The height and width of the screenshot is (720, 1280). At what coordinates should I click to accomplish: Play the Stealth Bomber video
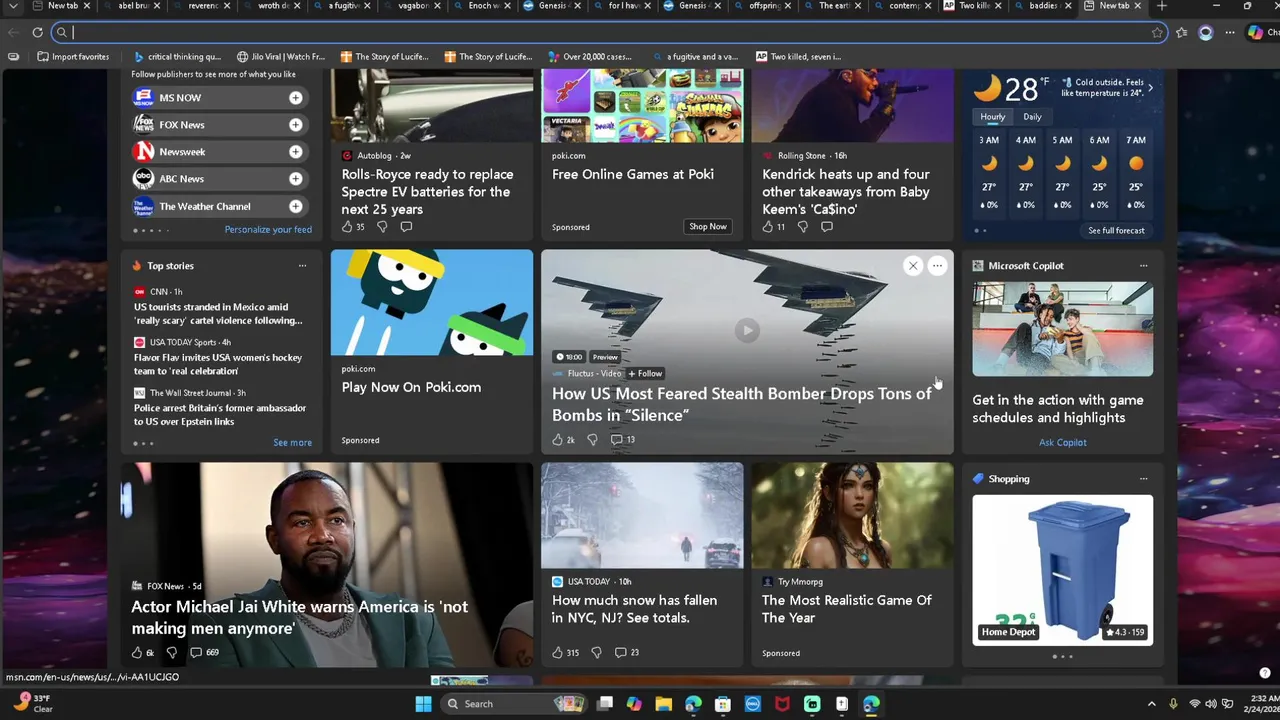(x=747, y=330)
